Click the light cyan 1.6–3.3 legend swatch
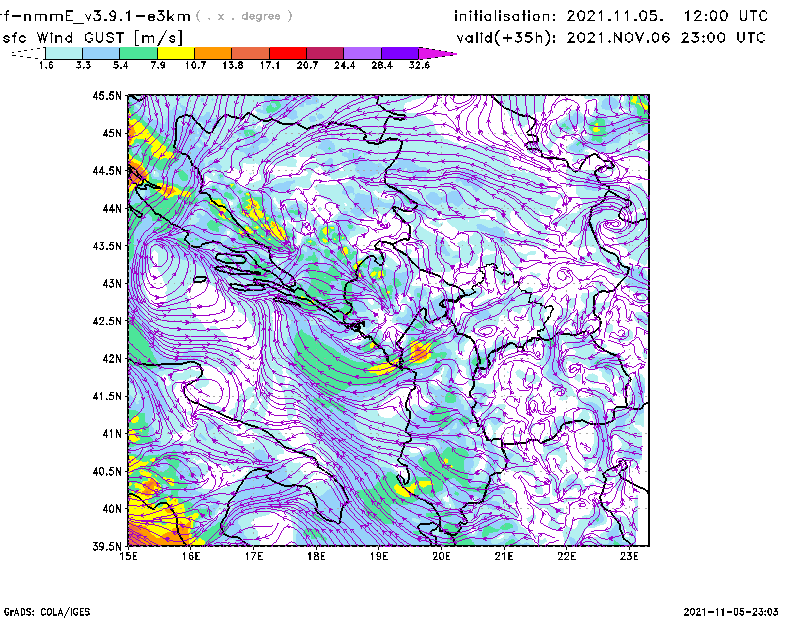The height and width of the screenshot is (618, 800). click(x=64, y=53)
